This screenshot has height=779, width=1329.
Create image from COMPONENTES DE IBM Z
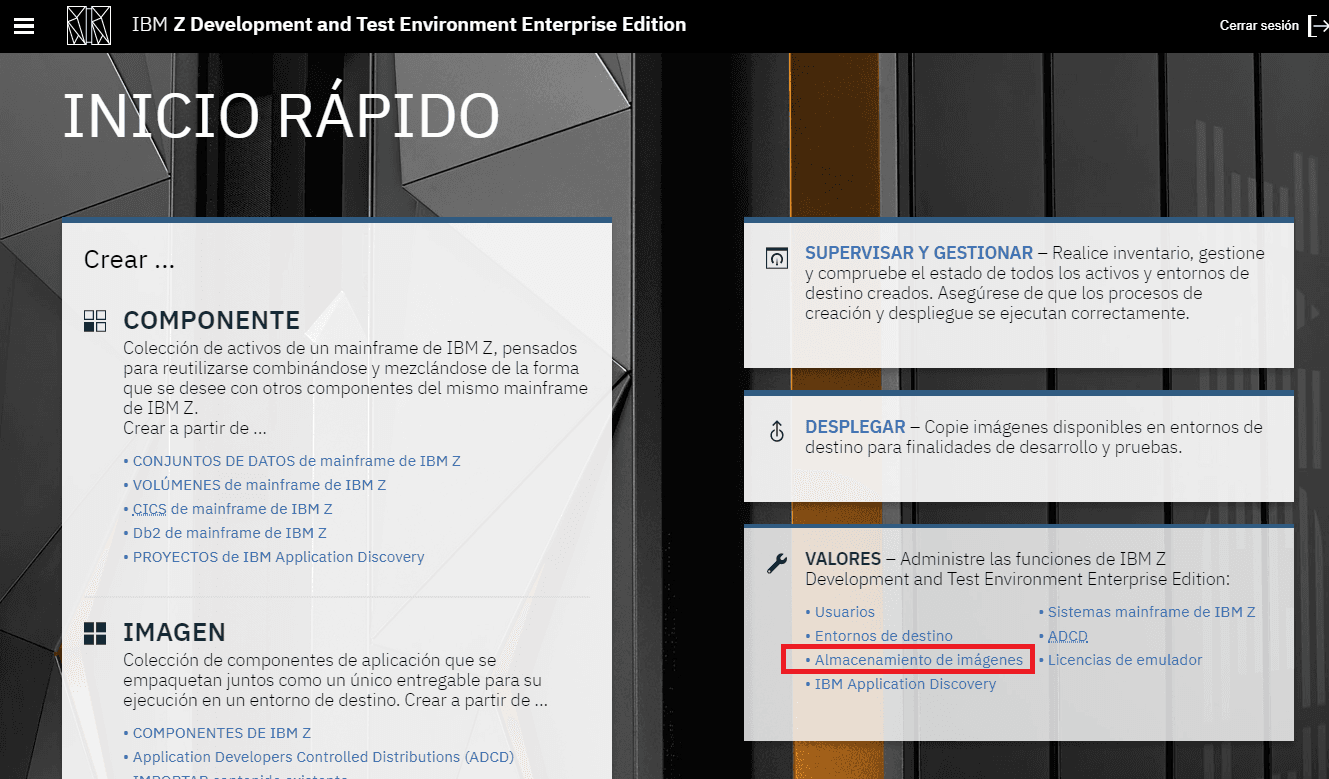pos(221,733)
